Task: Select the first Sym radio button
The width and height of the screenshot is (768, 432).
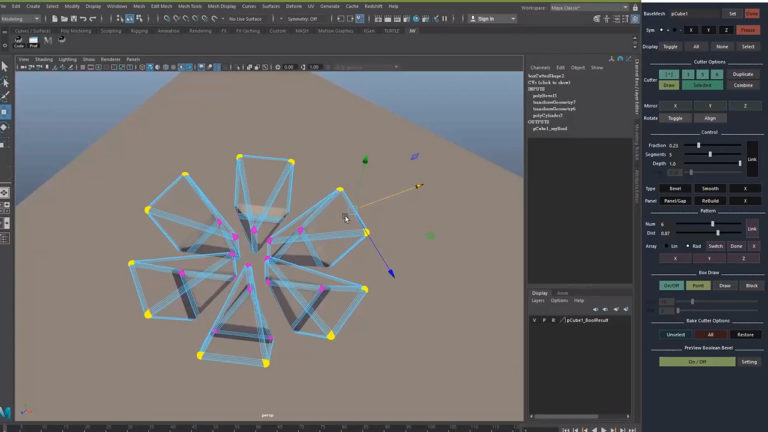Action: pyautogui.click(x=661, y=30)
